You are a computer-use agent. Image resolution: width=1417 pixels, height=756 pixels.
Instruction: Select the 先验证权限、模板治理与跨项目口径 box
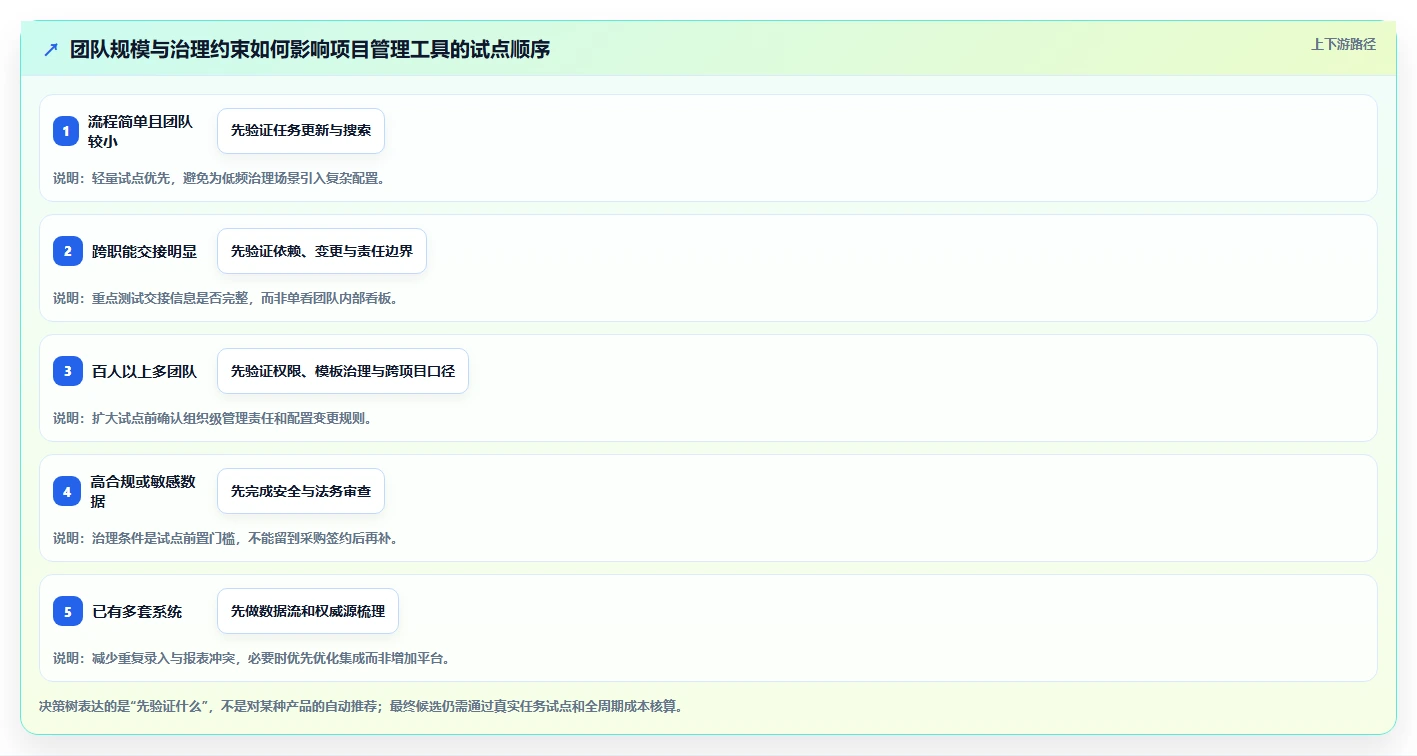[343, 371]
